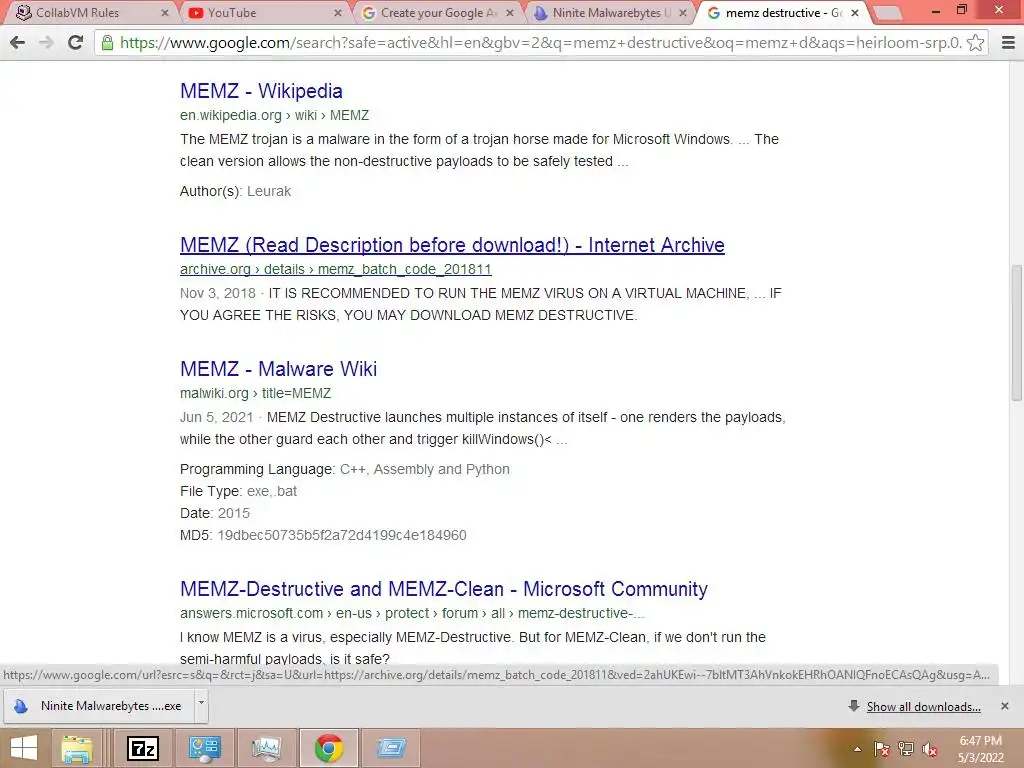Open the Control Panel taskbar icon
This screenshot has width=1024, height=768.
point(204,748)
